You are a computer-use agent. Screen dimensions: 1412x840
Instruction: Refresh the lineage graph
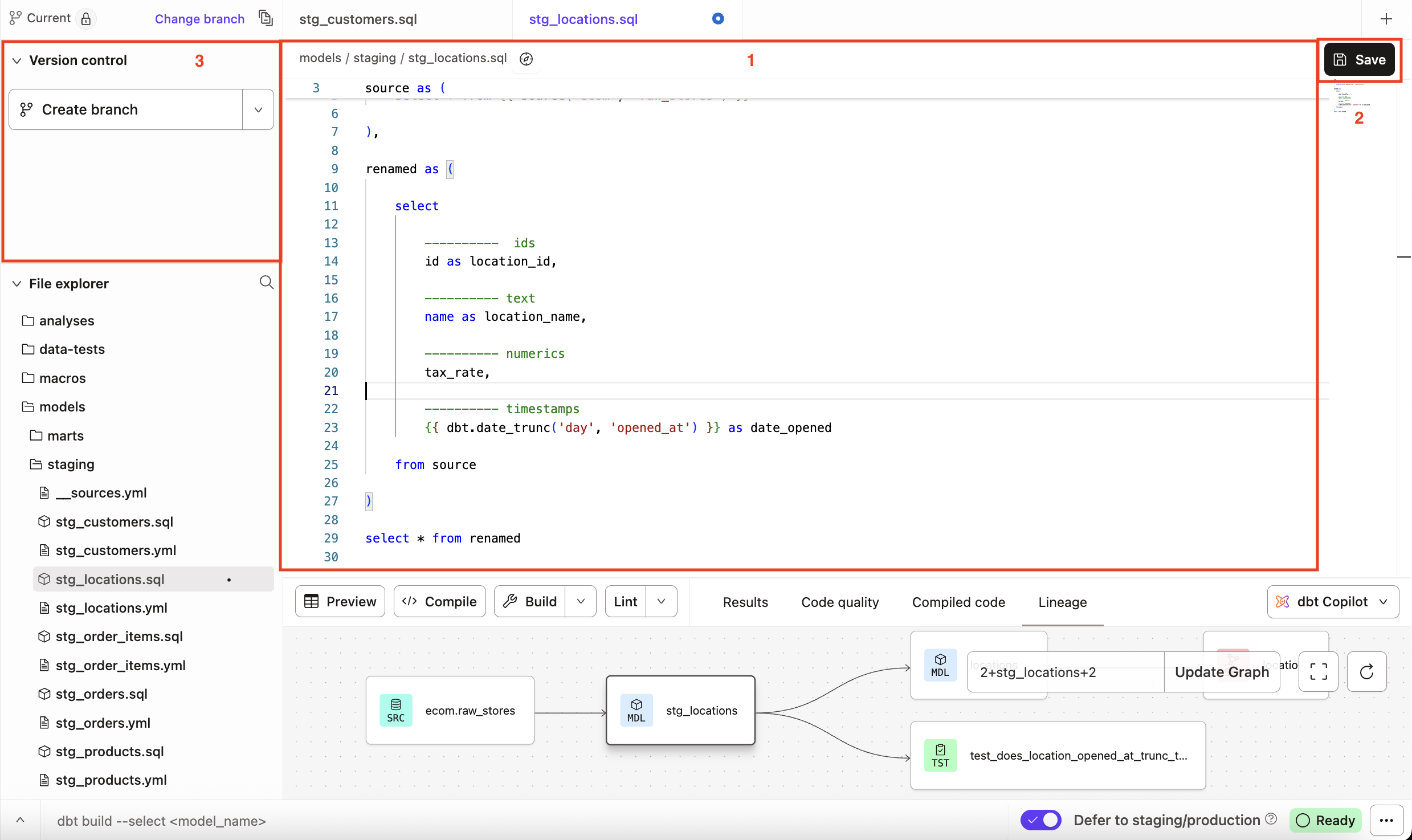point(1367,671)
